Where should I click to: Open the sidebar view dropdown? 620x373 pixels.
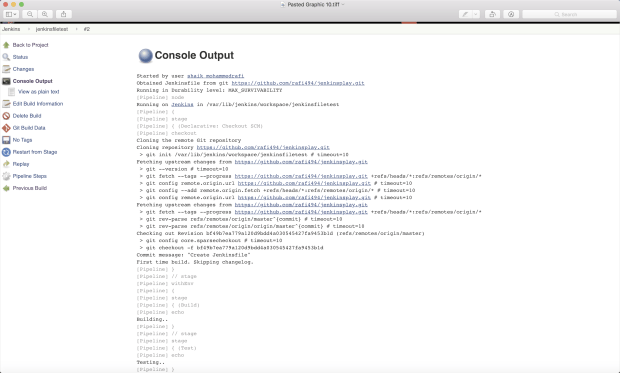[11, 14]
